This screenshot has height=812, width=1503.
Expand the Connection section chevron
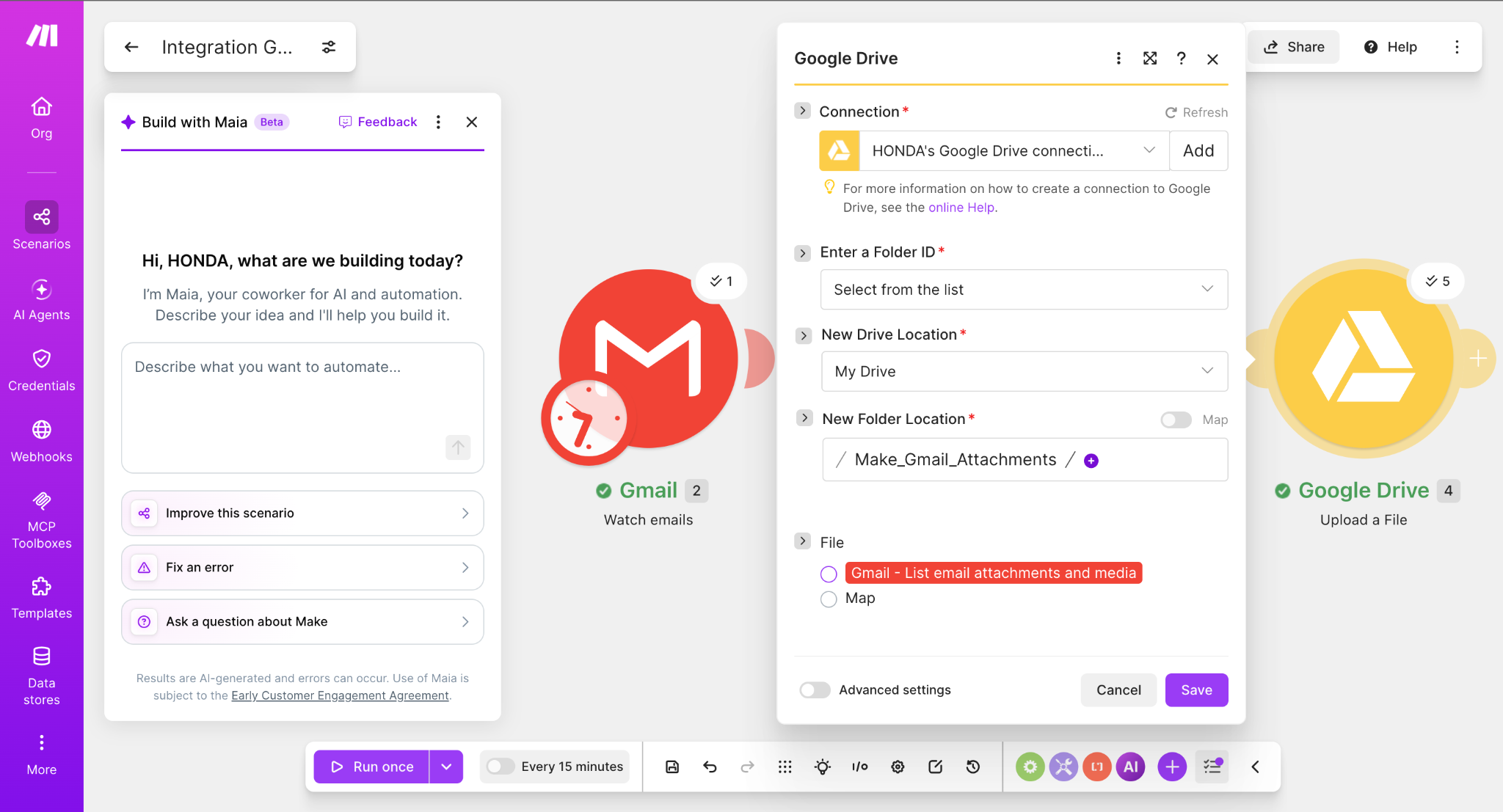pos(802,111)
